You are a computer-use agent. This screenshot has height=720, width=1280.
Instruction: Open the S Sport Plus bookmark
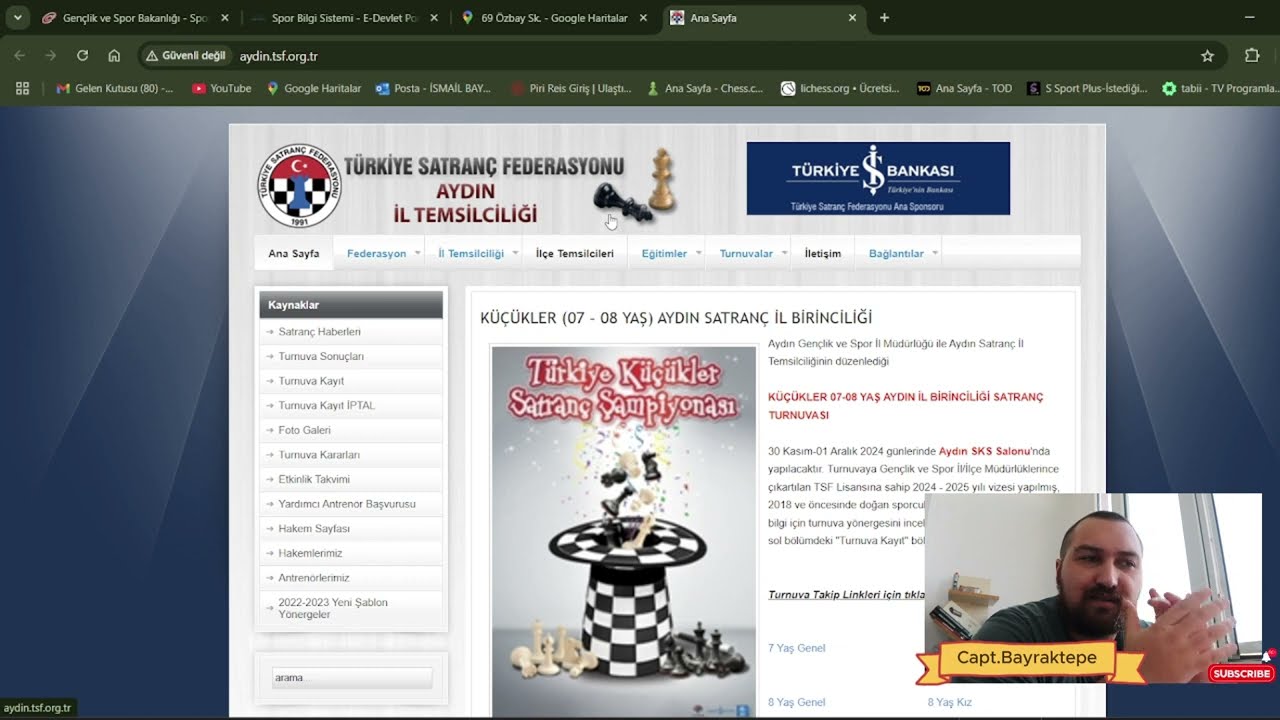tap(1087, 88)
